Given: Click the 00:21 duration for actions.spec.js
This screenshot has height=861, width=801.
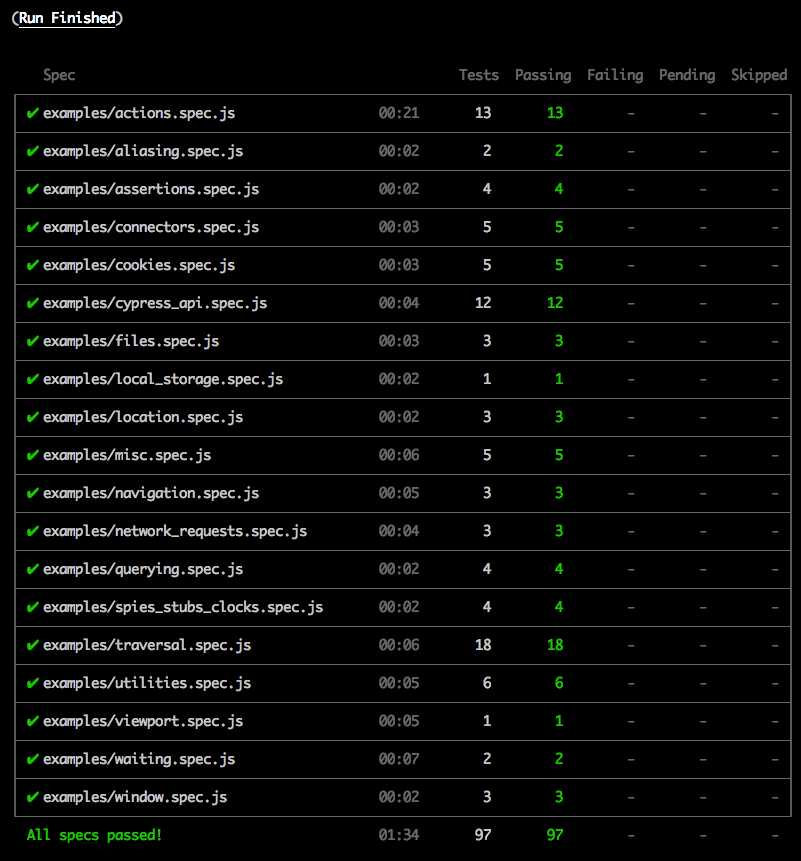Looking at the screenshot, I should [399, 113].
